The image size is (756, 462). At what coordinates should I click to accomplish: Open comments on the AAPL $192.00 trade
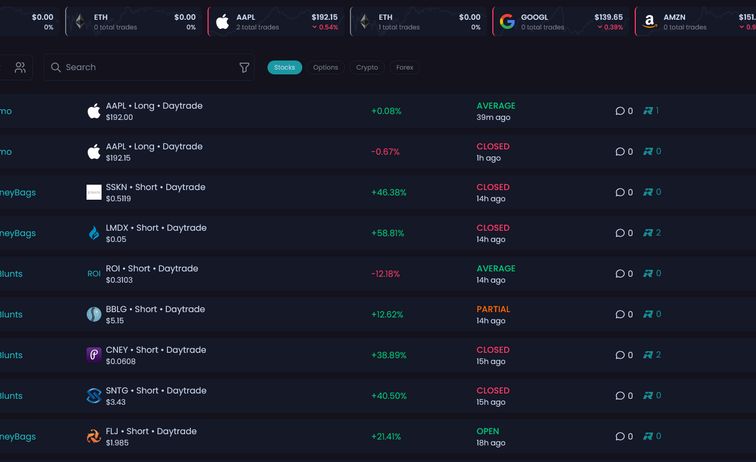[x=623, y=111]
